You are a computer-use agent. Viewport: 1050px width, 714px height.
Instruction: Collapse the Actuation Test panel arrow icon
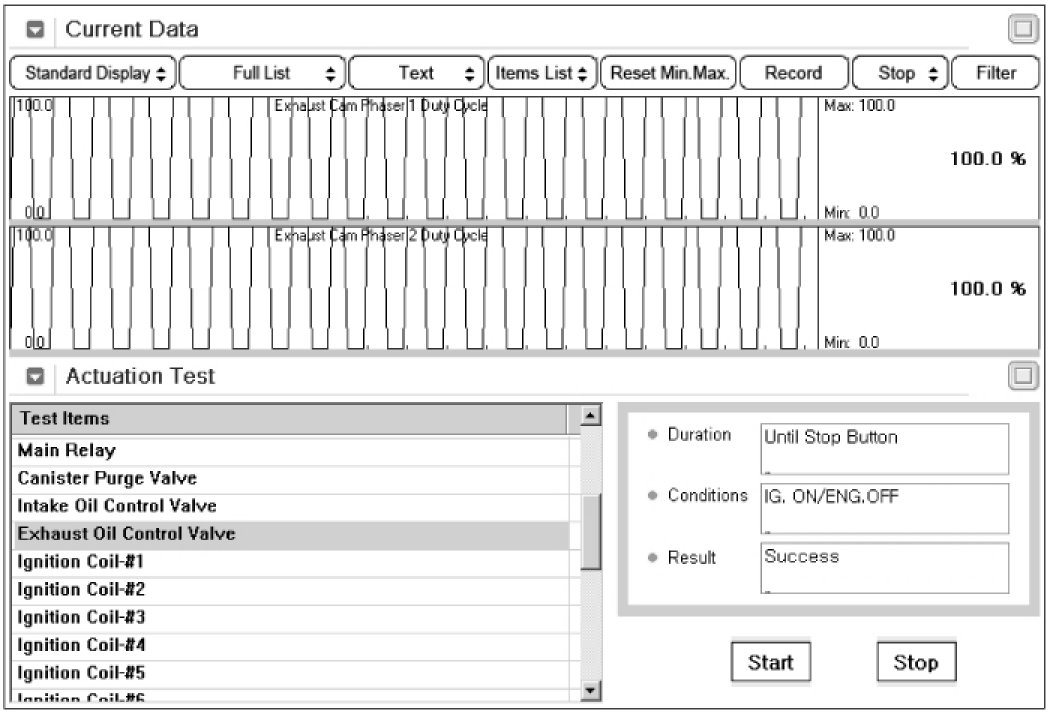pos(35,377)
